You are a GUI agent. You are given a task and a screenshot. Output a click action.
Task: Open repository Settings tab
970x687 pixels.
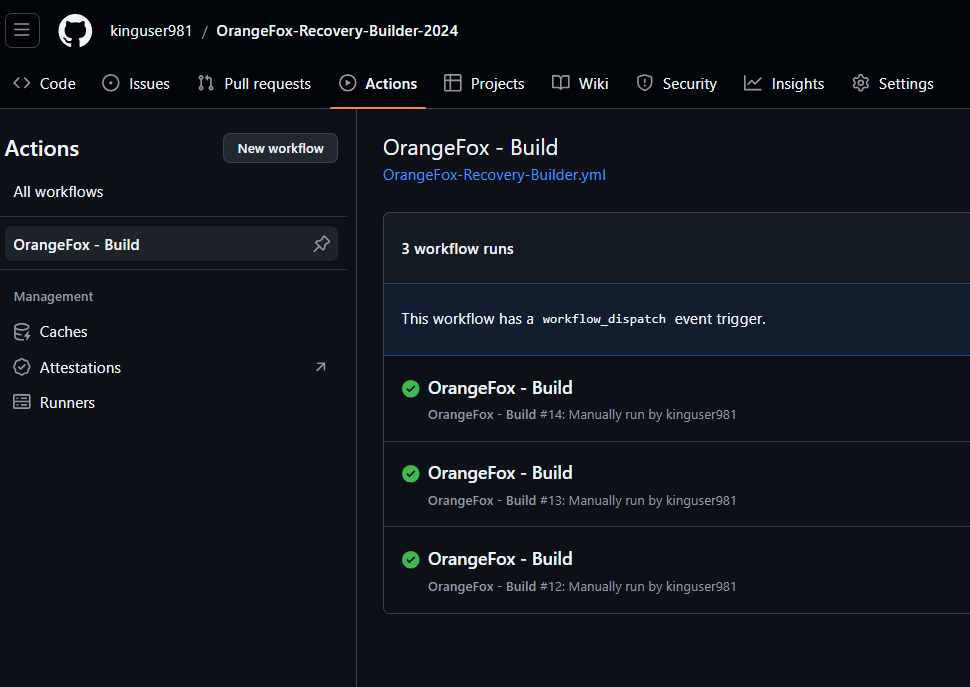coord(893,83)
